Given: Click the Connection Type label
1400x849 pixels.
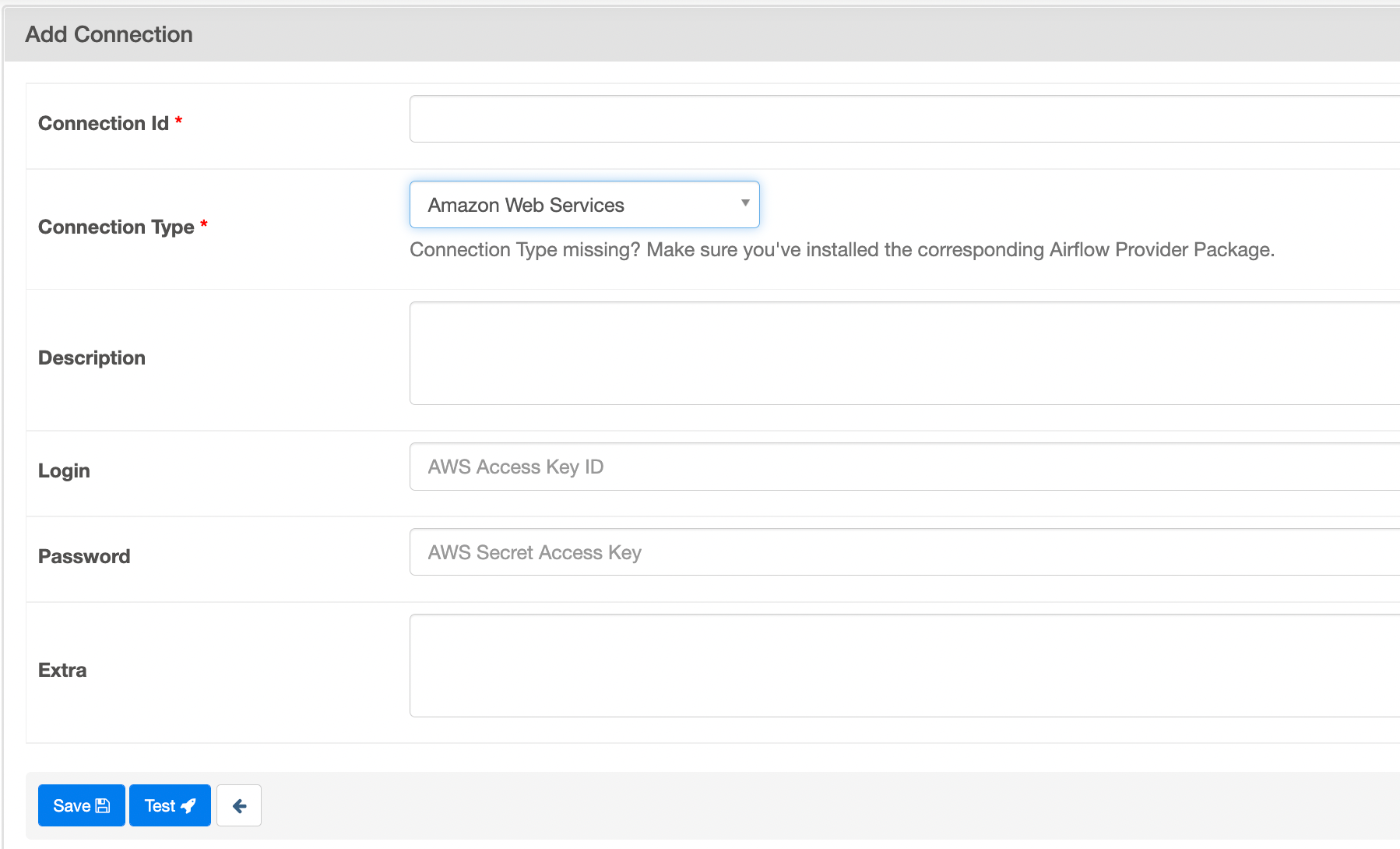Looking at the screenshot, I should pyautogui.click(x=116, y=227).
